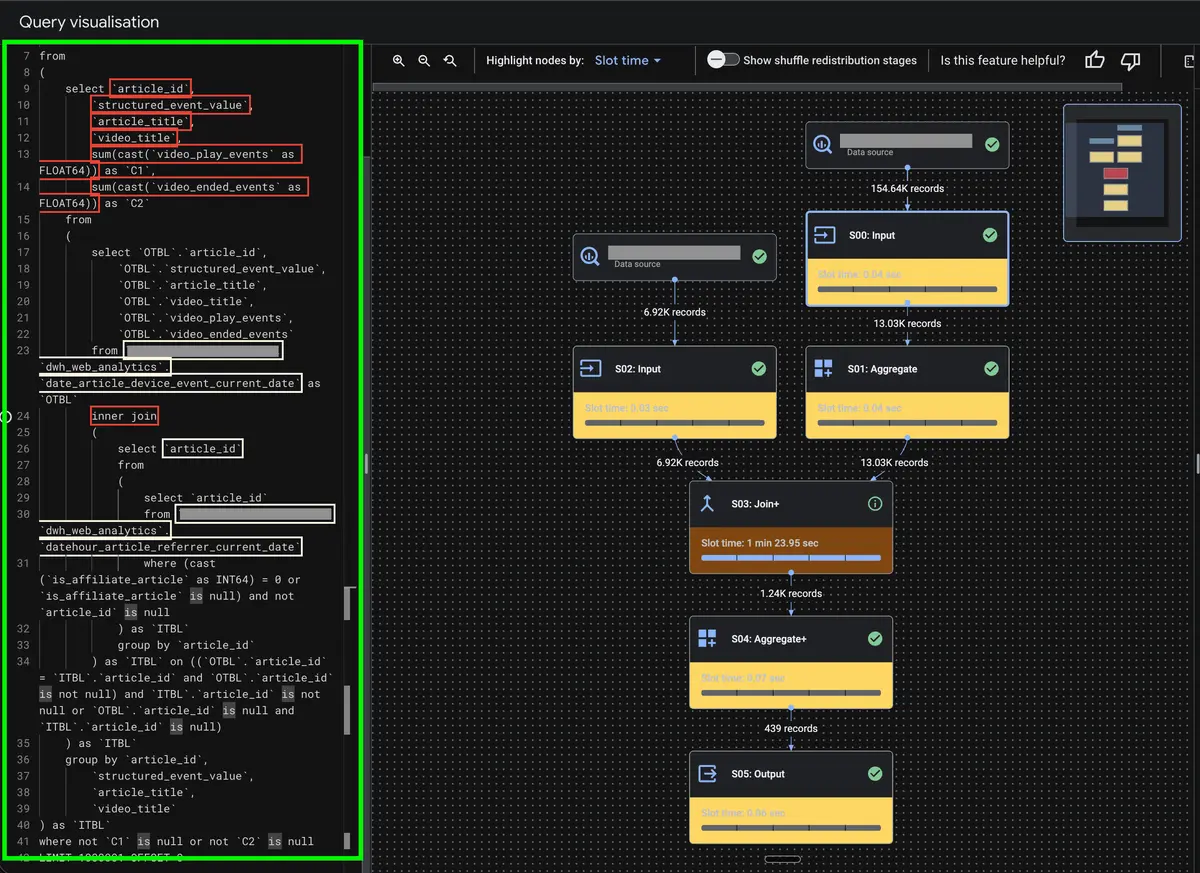Click `video_title` on line 12

135,137
